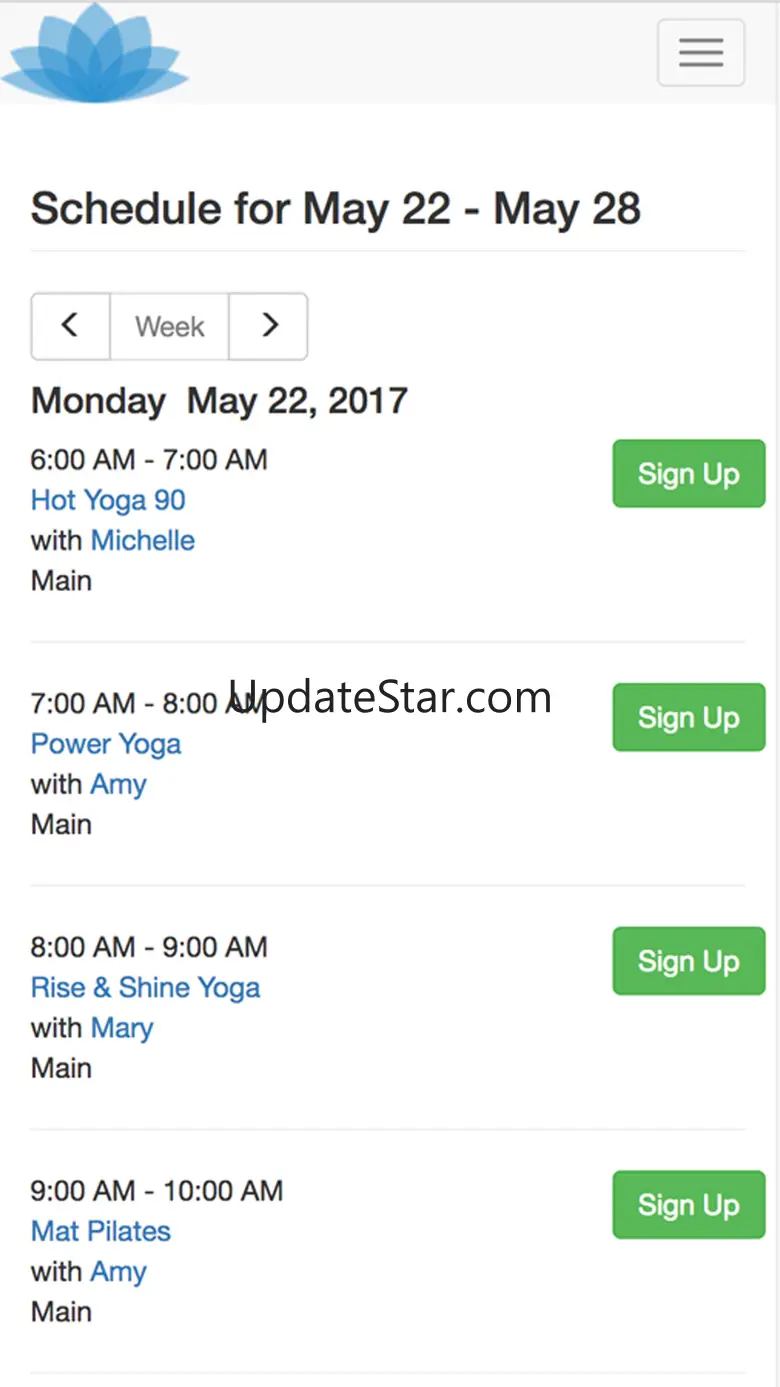Sign up for Hot Yoga 90
This screenshot has width=780, height=1387.
688,474
